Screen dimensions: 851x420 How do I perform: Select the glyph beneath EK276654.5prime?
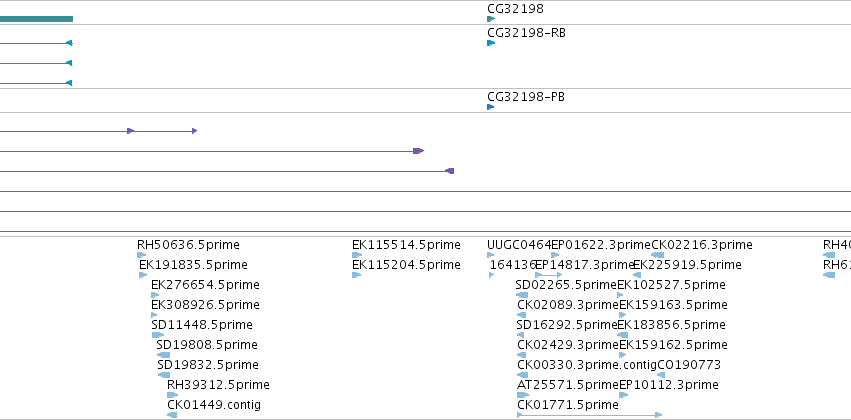(155, 295)
